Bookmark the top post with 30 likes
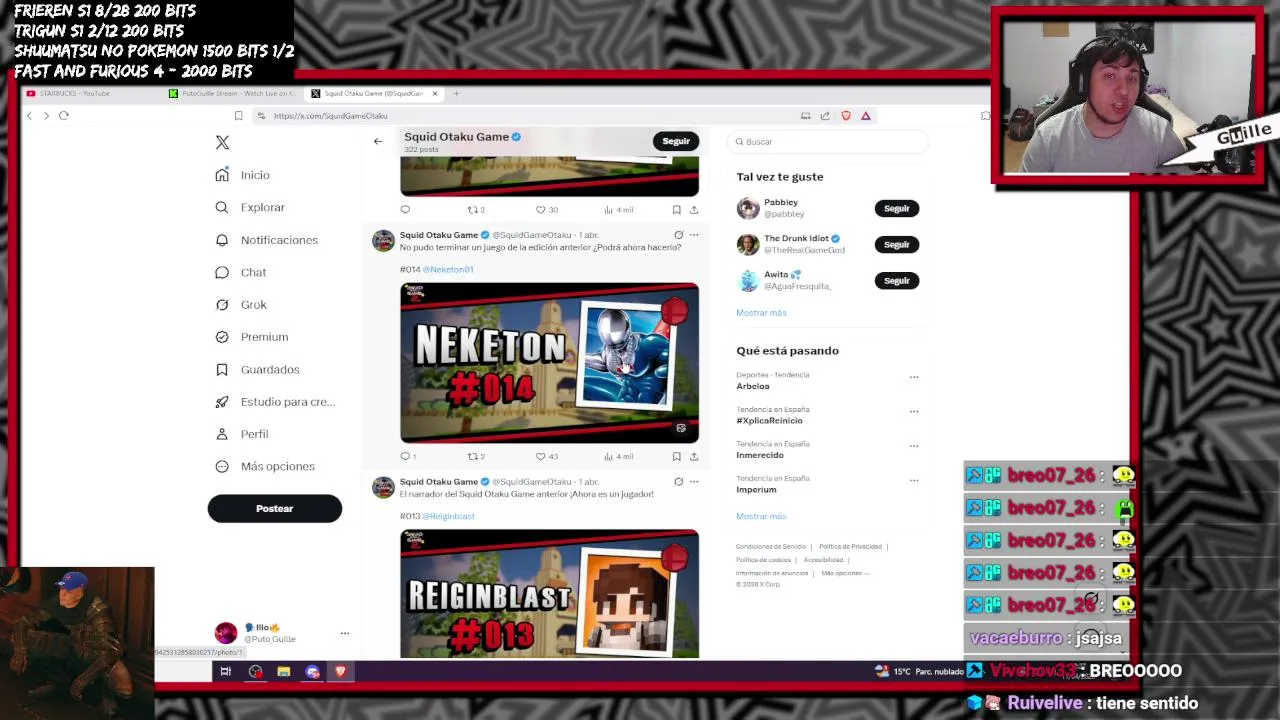Image resolution: width=1280 pixels, height=720 pixels. (x=676, y=210)
